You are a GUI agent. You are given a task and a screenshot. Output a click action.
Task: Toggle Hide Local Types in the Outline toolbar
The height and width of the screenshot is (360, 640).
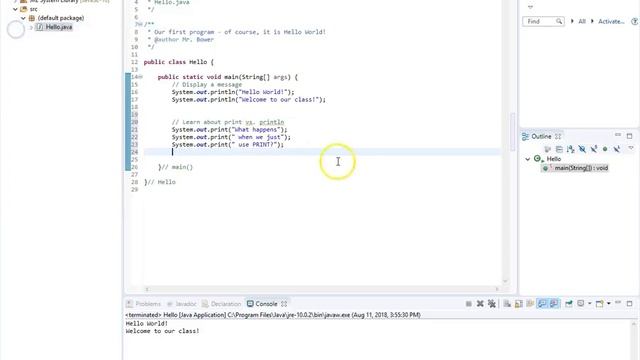pos(617,149)
